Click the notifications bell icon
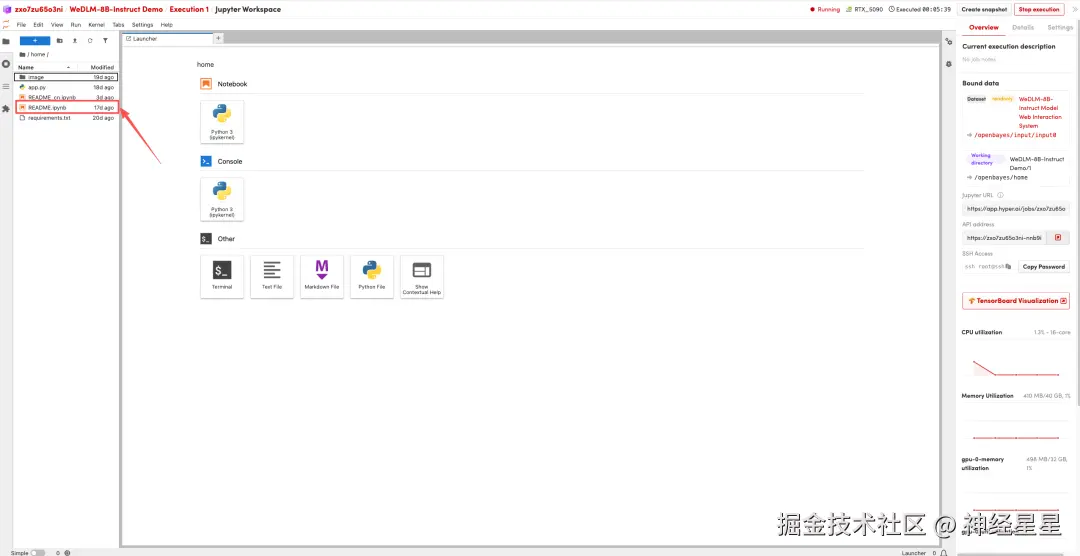1080x556 pixels. 944,553
